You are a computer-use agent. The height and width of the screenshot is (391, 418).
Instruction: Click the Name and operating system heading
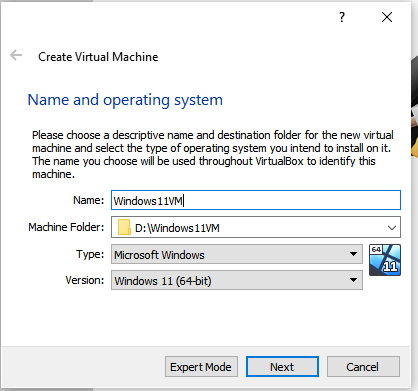pyautogui.click(x=125, y=100)
